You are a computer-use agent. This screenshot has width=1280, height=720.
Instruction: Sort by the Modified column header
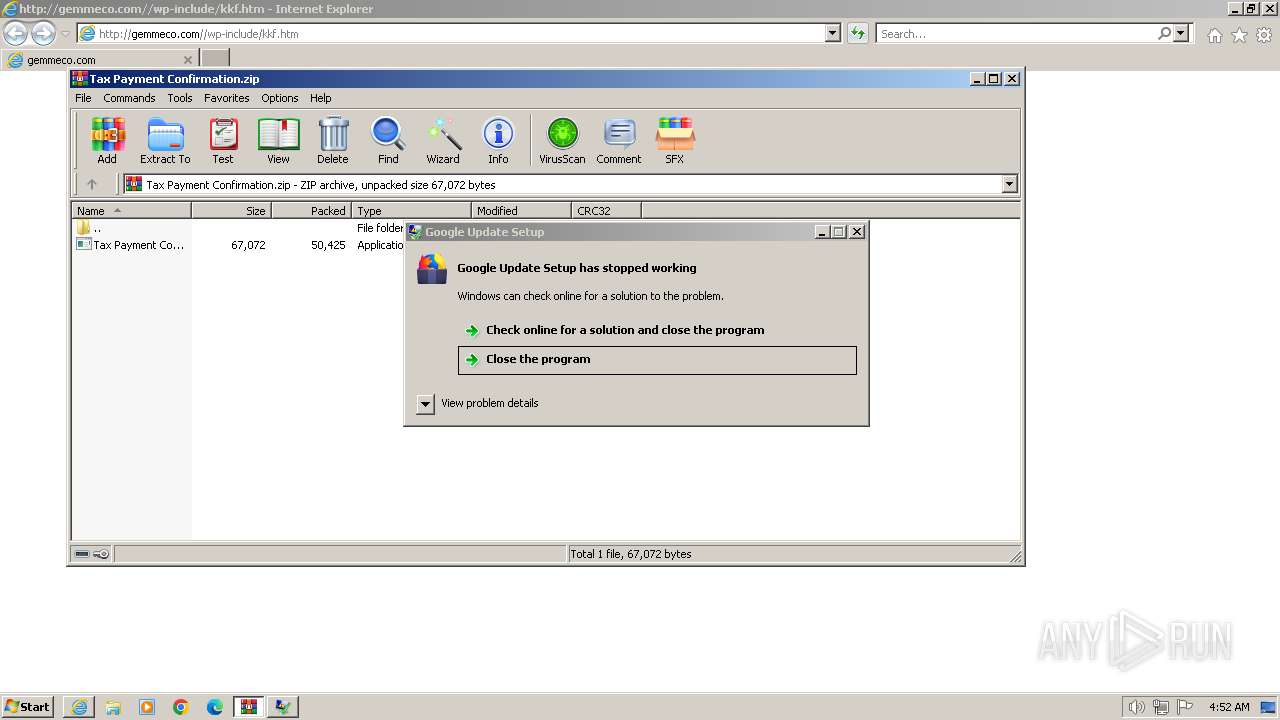[x=521, y=211]
